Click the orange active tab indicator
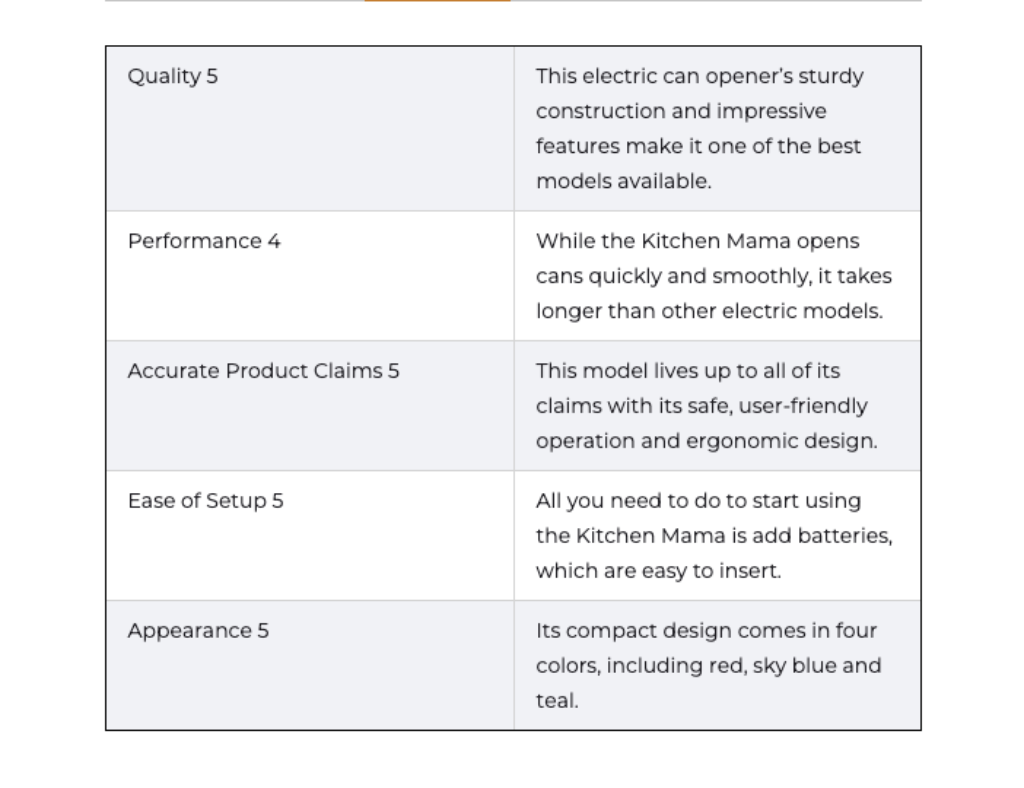This screenshot has width=1024, height=788. coord(438,1)
